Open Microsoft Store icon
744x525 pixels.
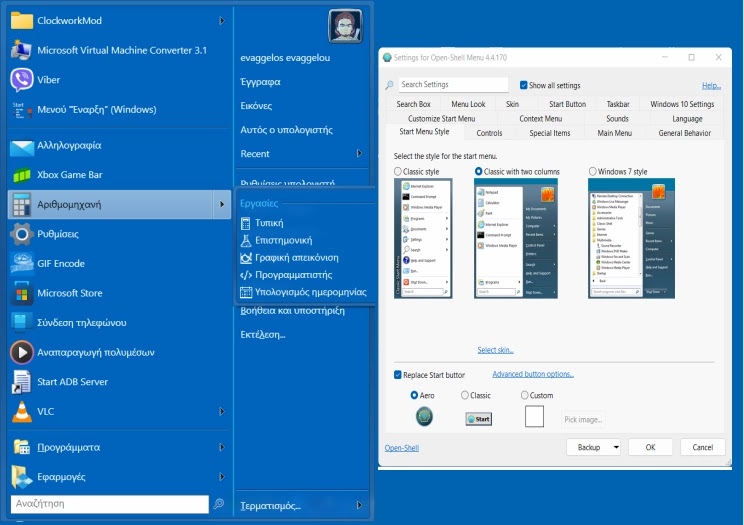click(21, 293)
